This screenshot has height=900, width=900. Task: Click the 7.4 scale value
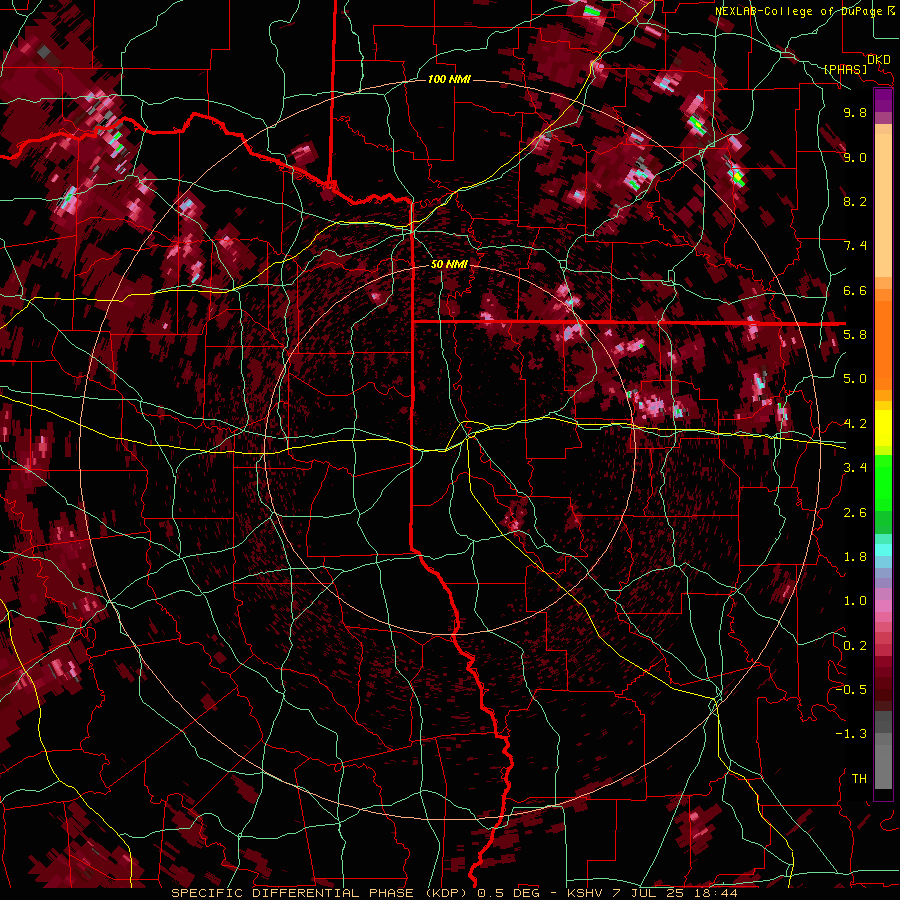[855, 246]
